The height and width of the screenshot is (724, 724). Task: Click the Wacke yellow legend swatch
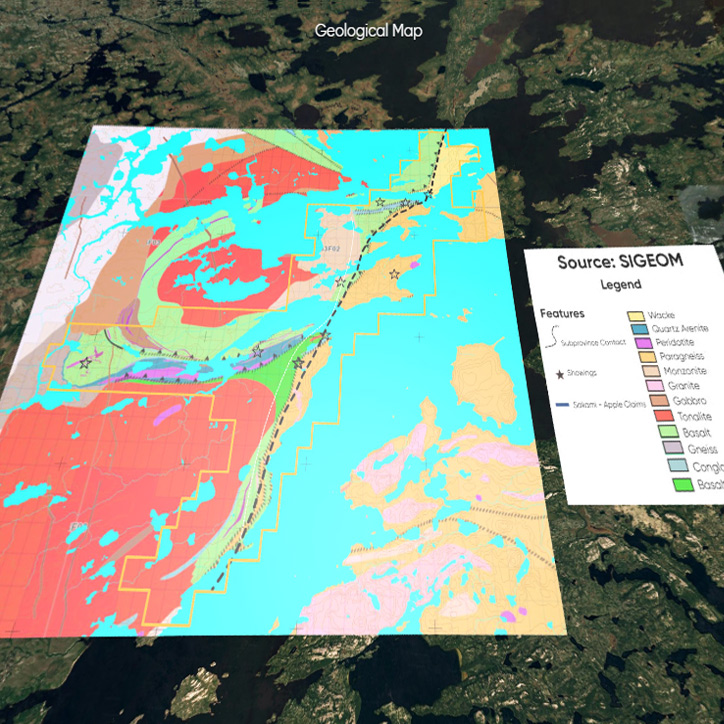click(635, 316)
